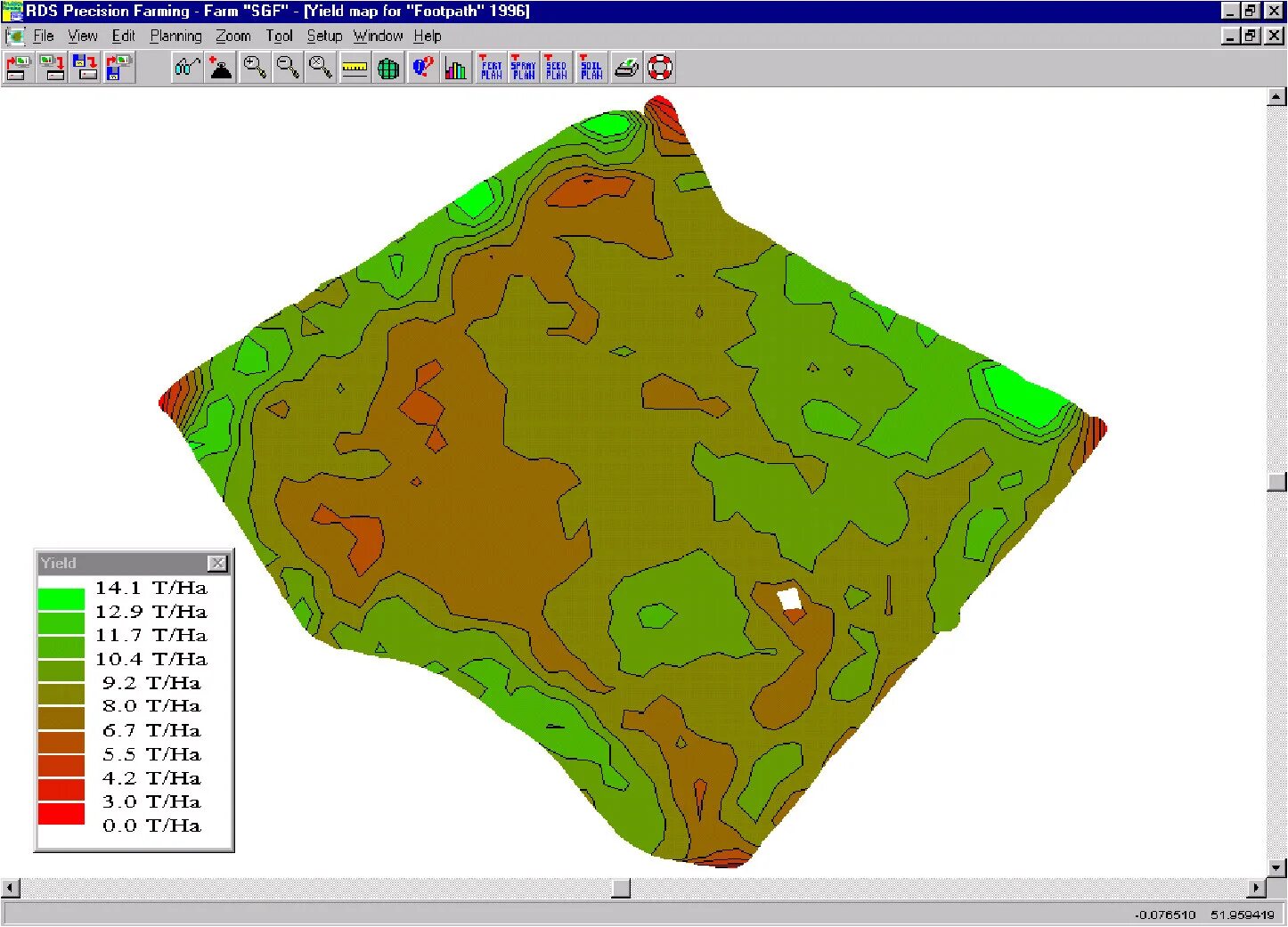
Task: Select the zoom in magnifier
Action: (x=255, y=68)
